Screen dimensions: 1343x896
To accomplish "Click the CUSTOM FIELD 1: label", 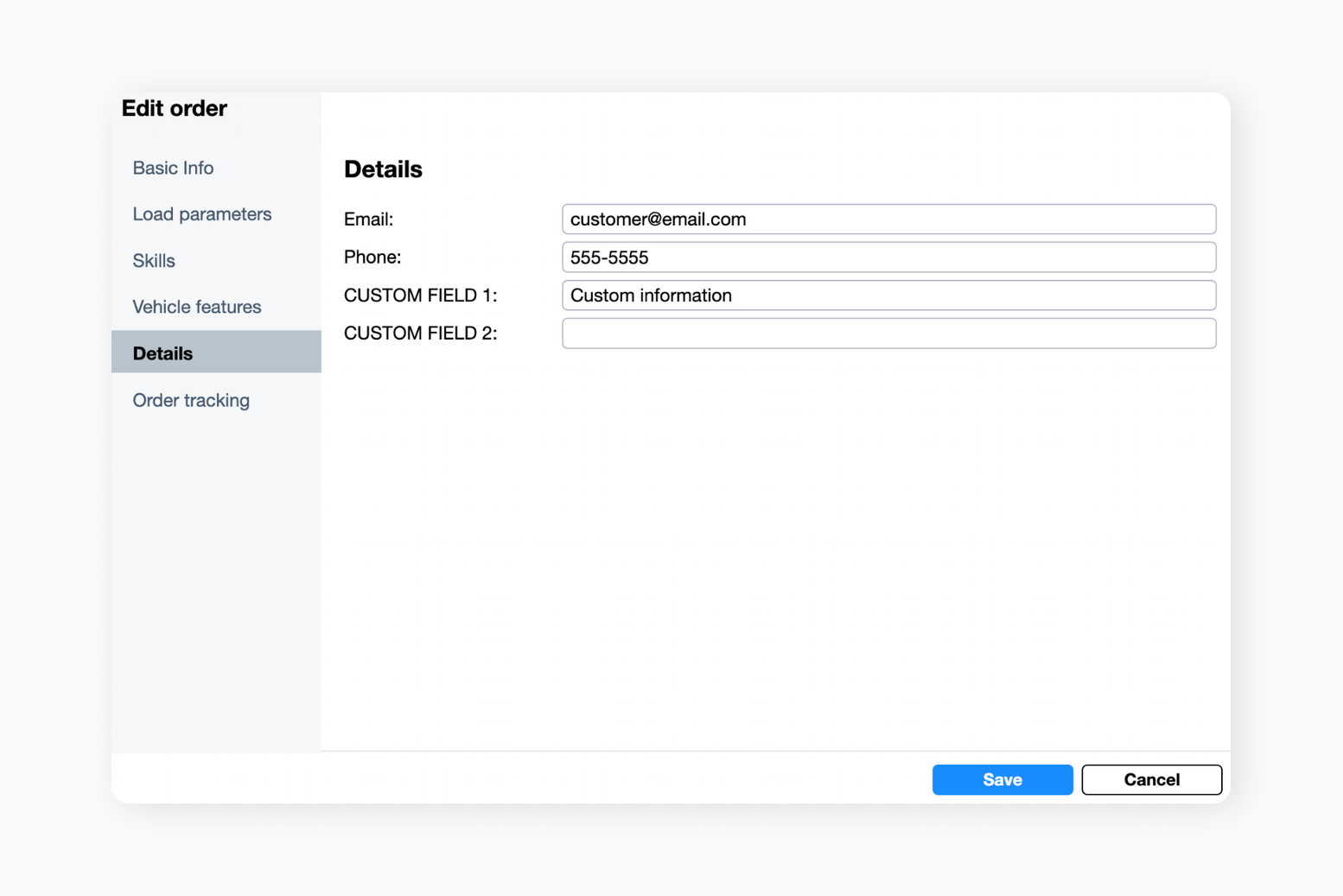I will coord(420,295).
